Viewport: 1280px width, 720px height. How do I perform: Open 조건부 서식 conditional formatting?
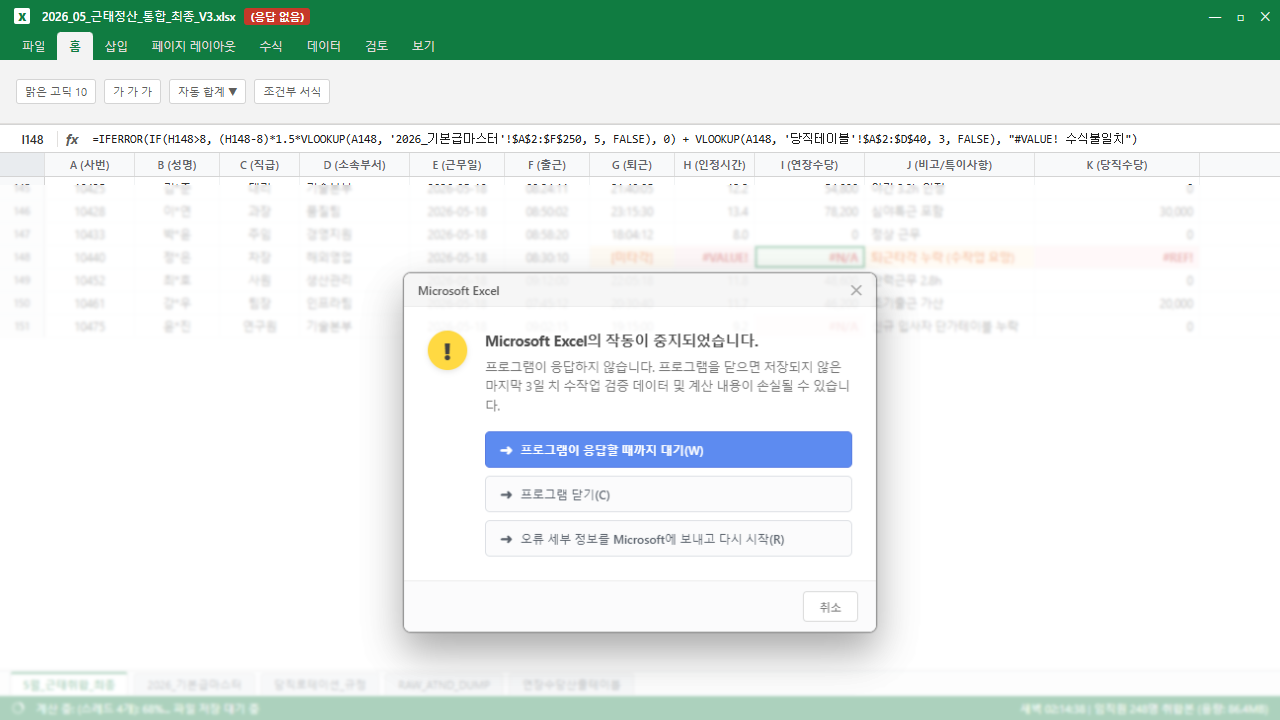pyautogui.click(x=292, y=91)
